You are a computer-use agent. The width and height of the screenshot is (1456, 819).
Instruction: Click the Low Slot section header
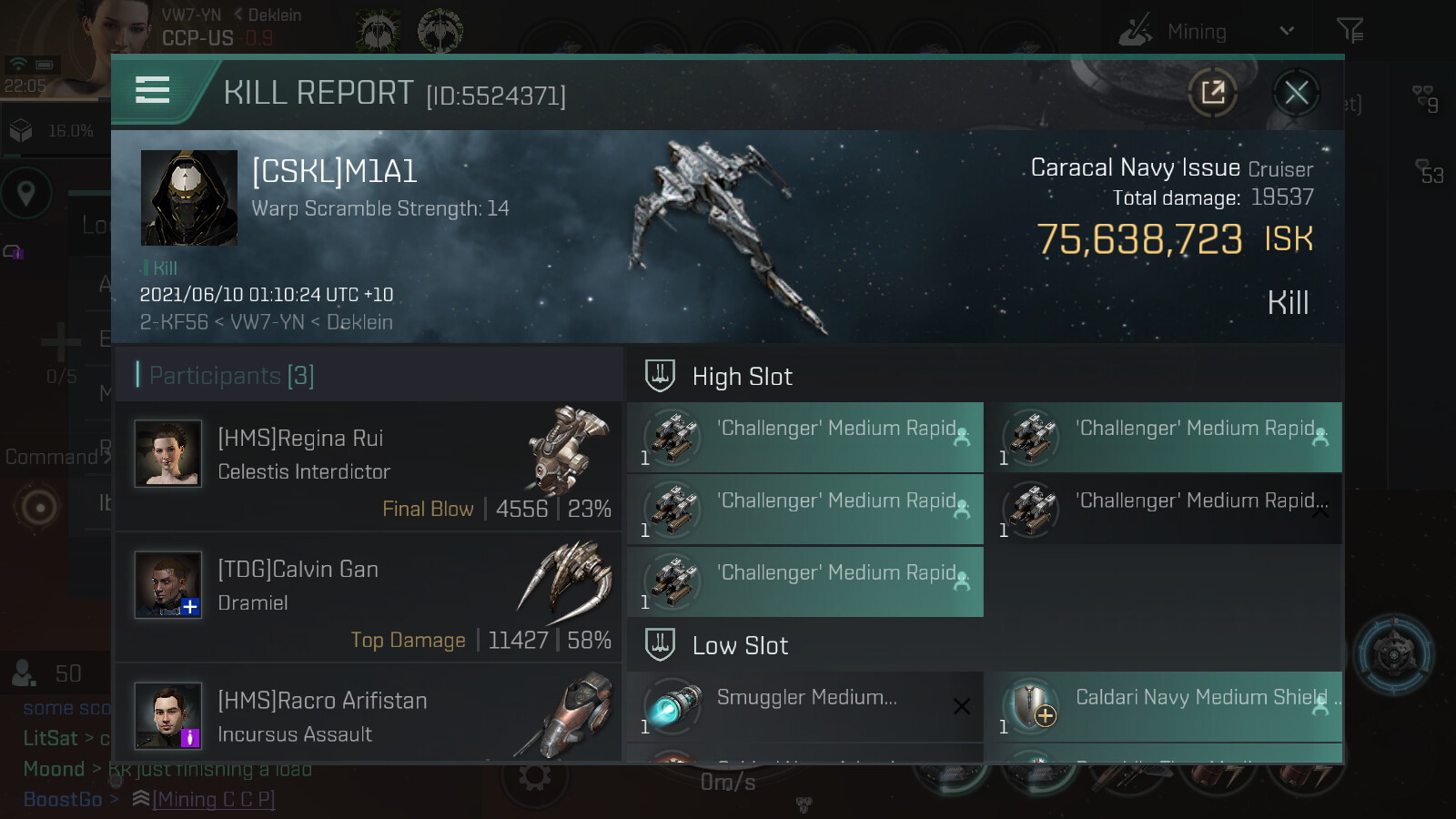(740, 645)
